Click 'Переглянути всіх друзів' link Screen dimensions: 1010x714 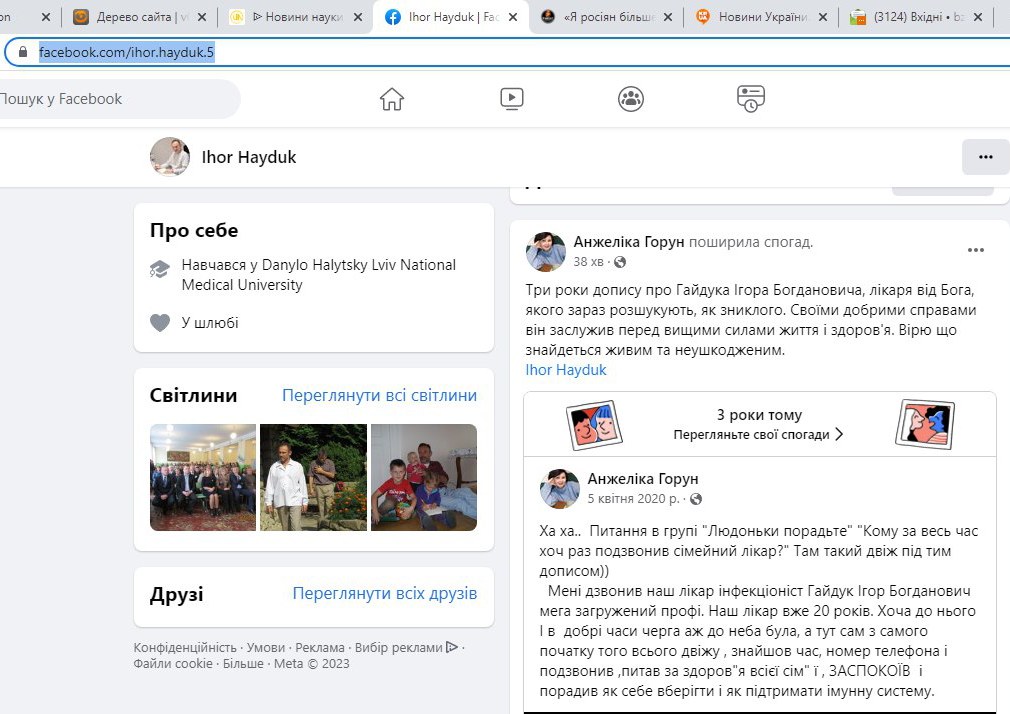pos(384,593)
